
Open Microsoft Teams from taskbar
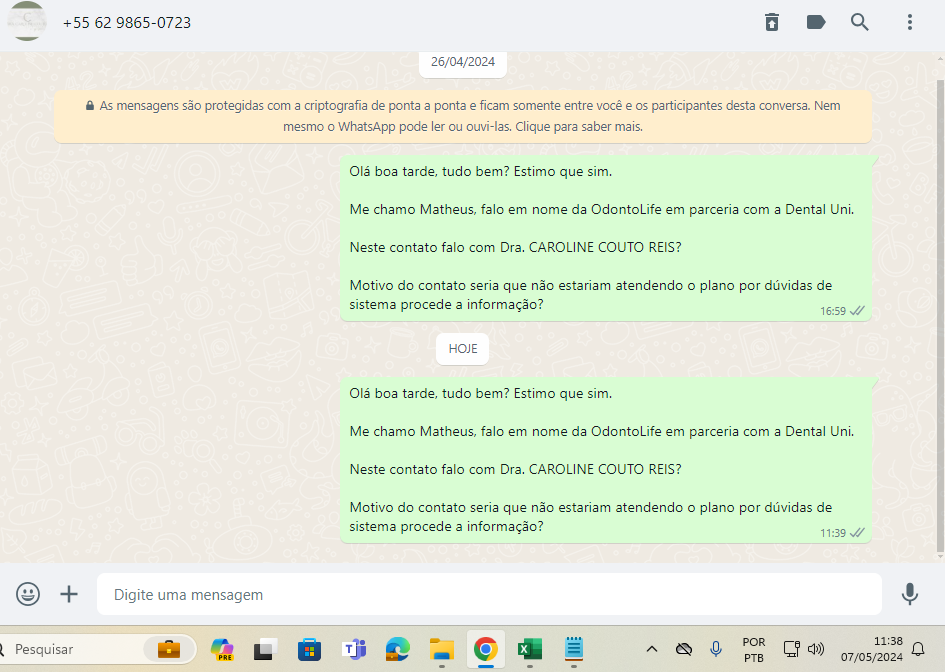[x=354, y=649]
